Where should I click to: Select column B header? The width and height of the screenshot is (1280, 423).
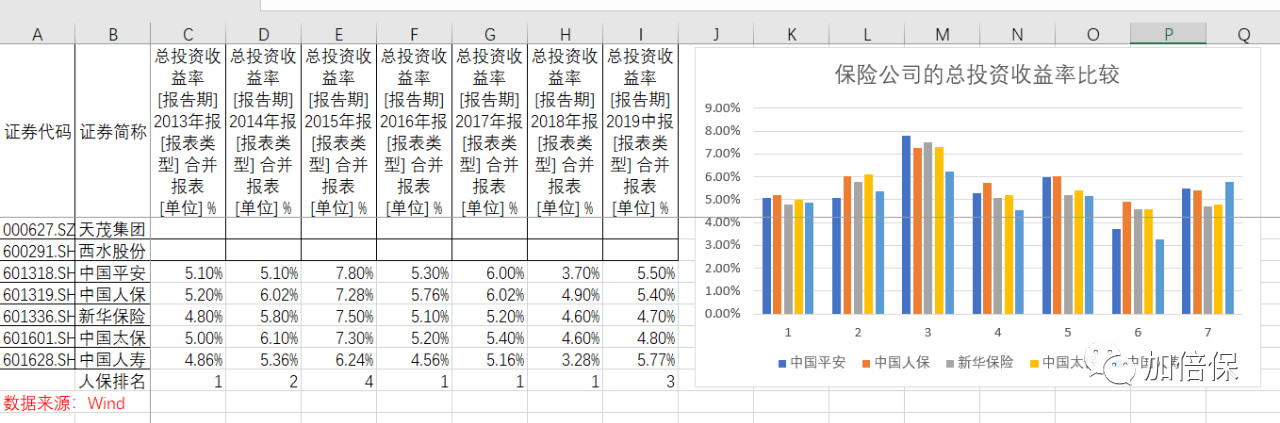113,34
